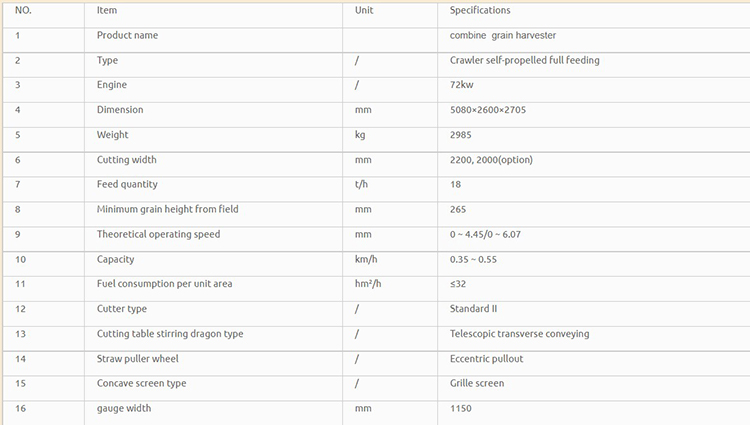The height and width of the screenshot is (425, 750).
Task: Select the 'Feed quantity' item
Action: 127,185
